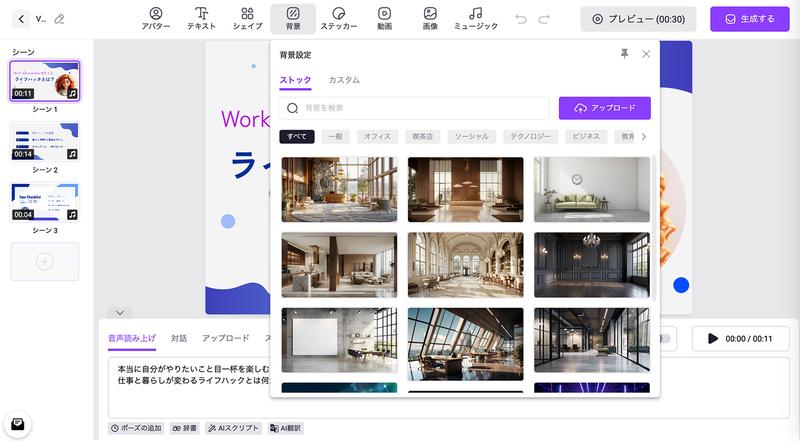
Task: Go back using the left chevron button
Action: 21,19
